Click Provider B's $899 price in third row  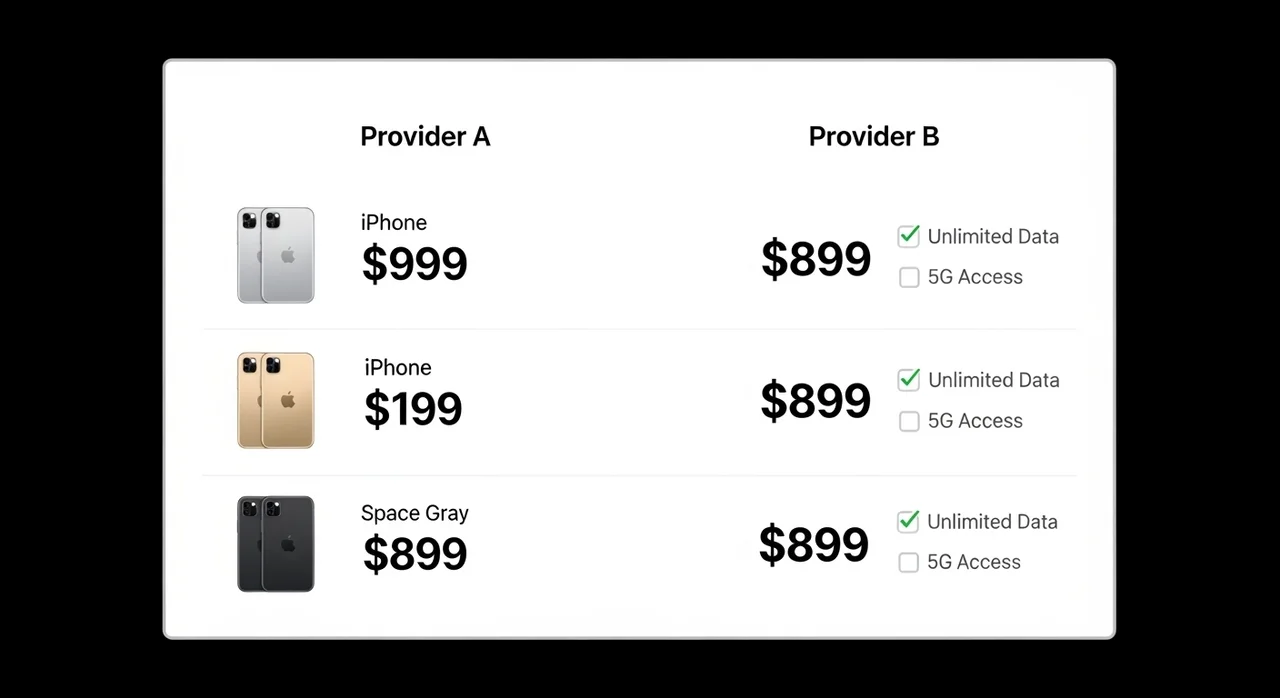point(814,545)
